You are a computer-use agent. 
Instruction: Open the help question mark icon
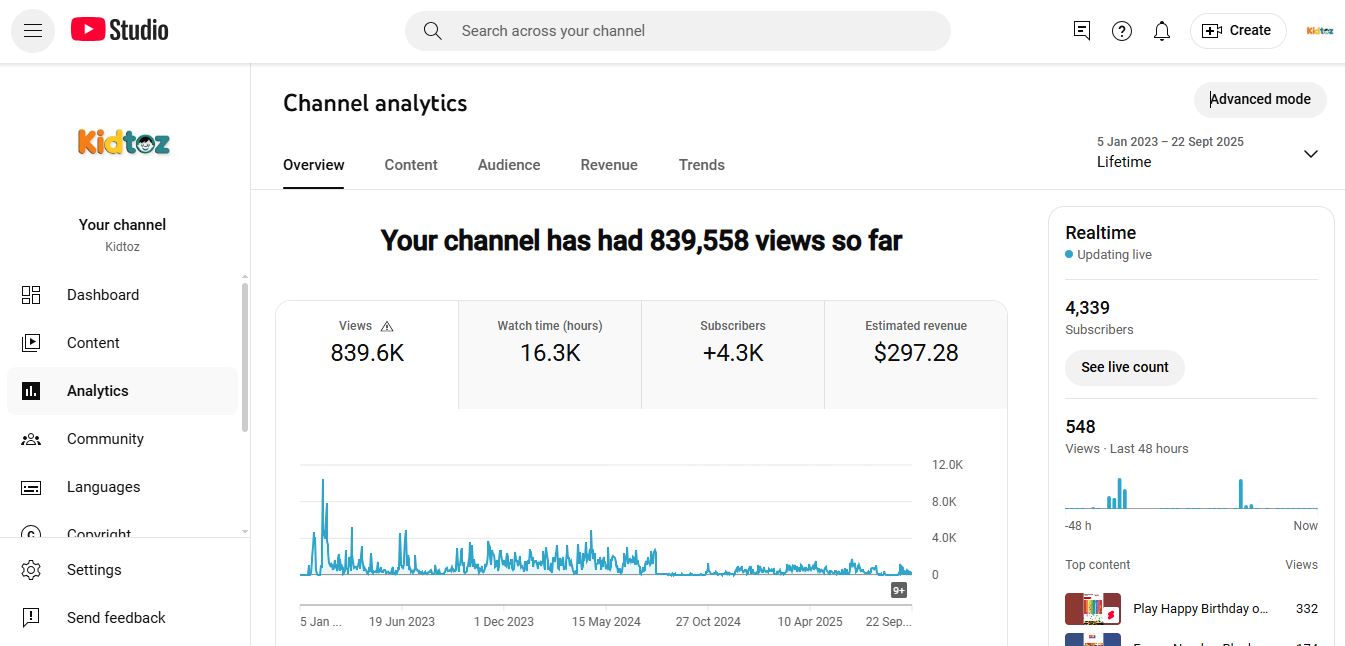[x=1122, y=31]
